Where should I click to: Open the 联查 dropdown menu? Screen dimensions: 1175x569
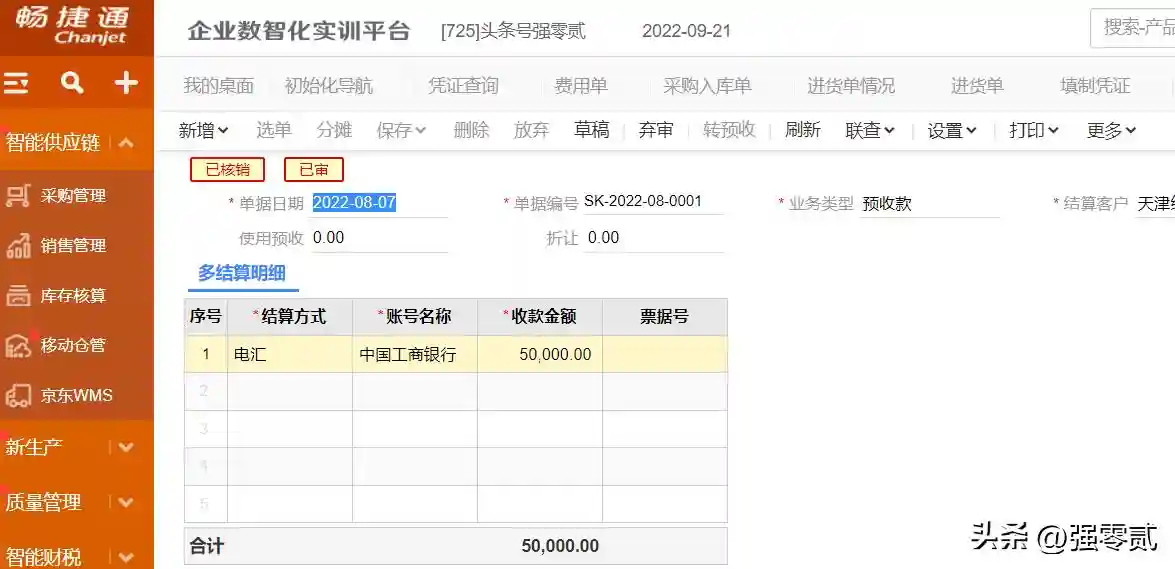click(x=869, y=130)
